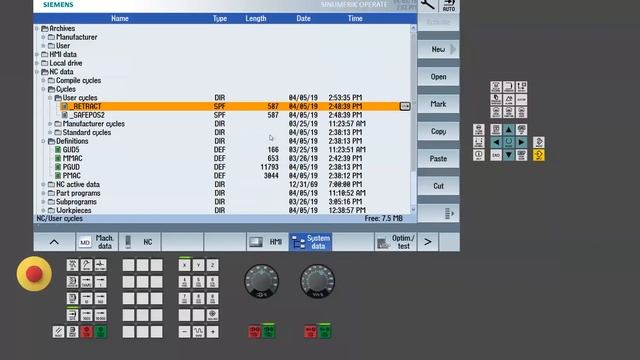This screenshot has width=640, height=360.
Task: Click the wrench setup icon at top
Action: coord(428,5)
